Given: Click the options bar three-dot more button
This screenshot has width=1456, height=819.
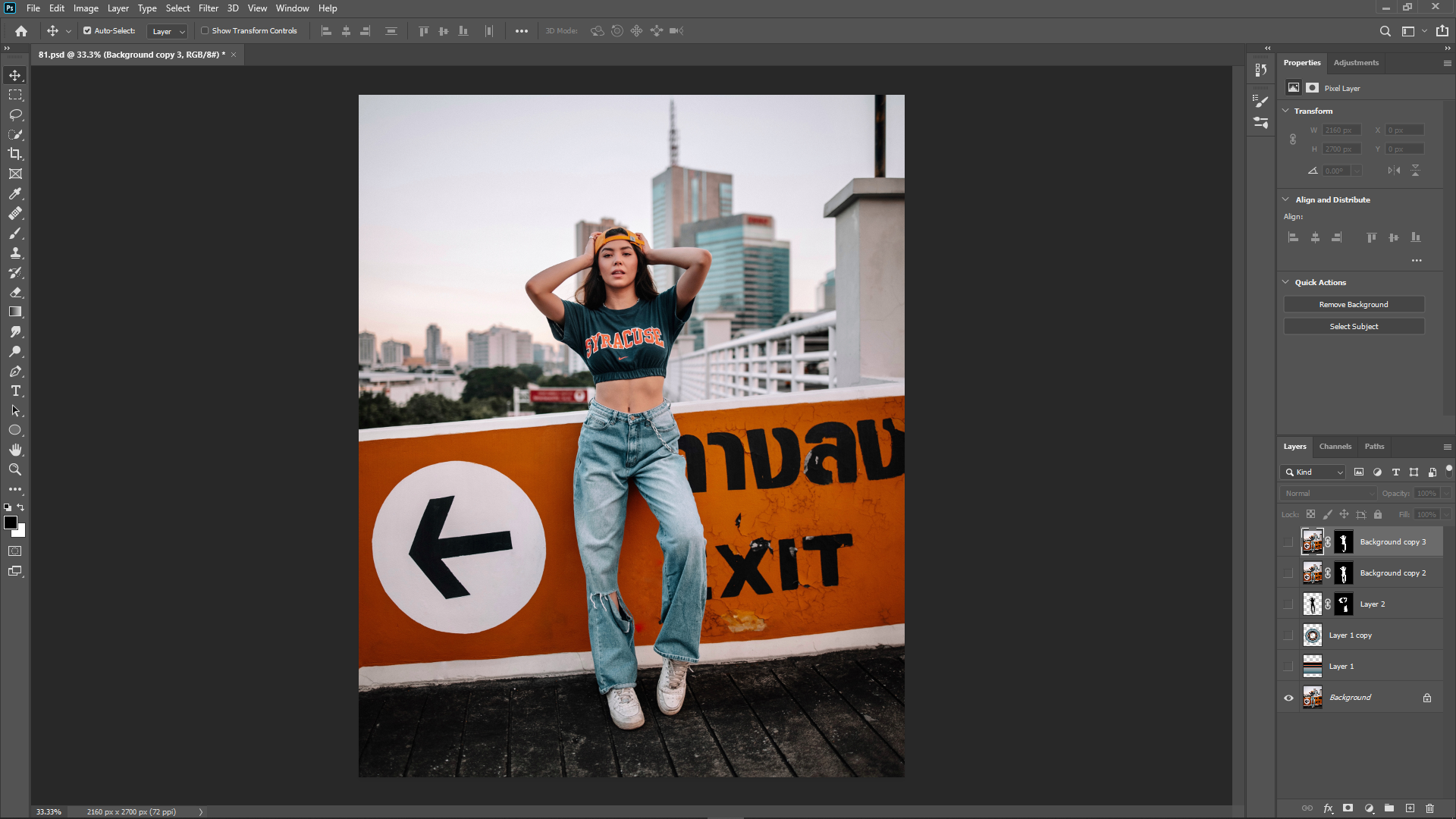Looking at the screenshot, I should click(522, 31).
